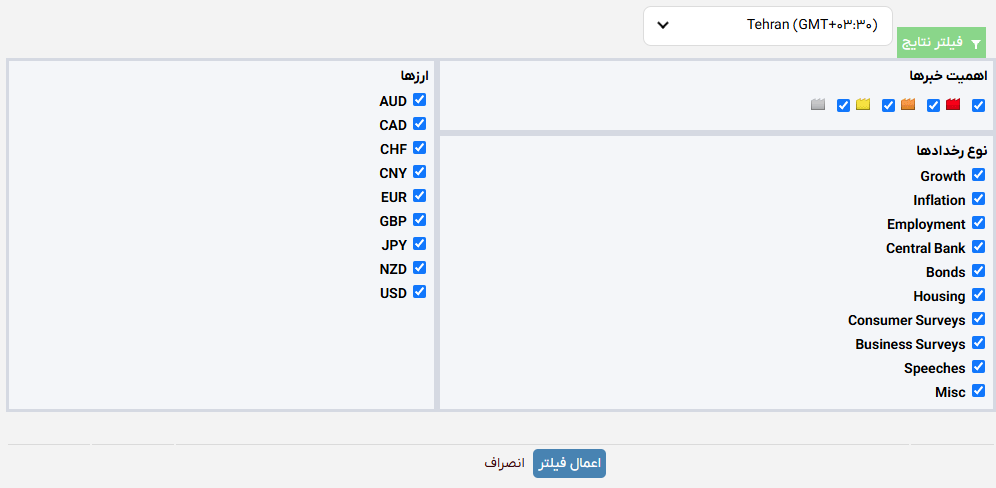Screen dimensions: 996x488
Task: Collapse the green فیلتر نتایج filter panel
Action: click(941, 43)
